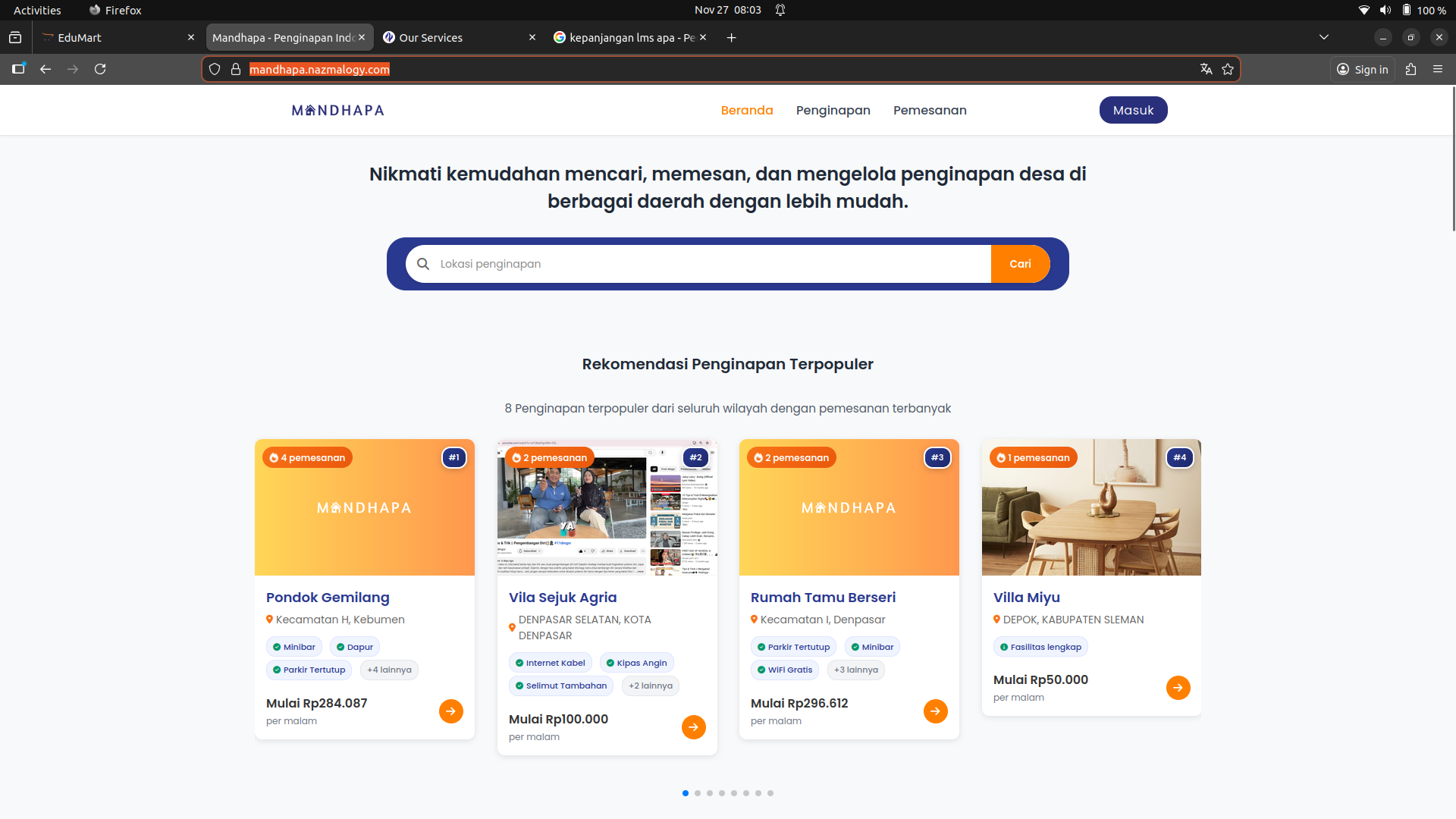
Task: Open the translate page icon in address bar
Action: [1206, 69]
